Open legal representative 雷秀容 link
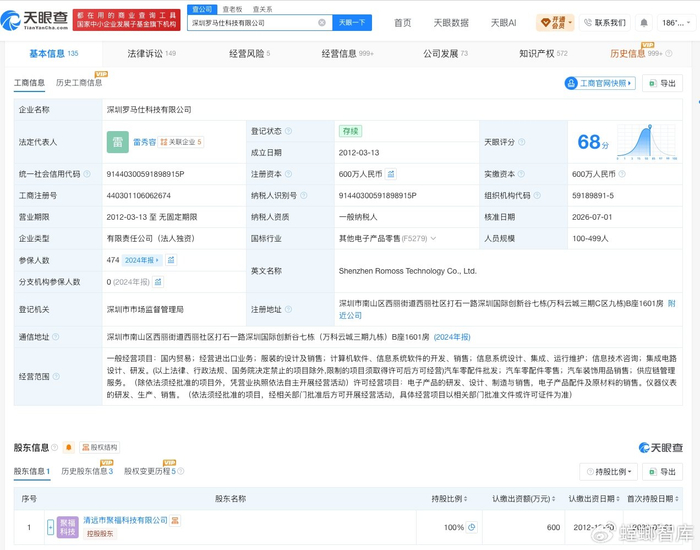Screen dimensions: 700x550 tap(144, 142)
